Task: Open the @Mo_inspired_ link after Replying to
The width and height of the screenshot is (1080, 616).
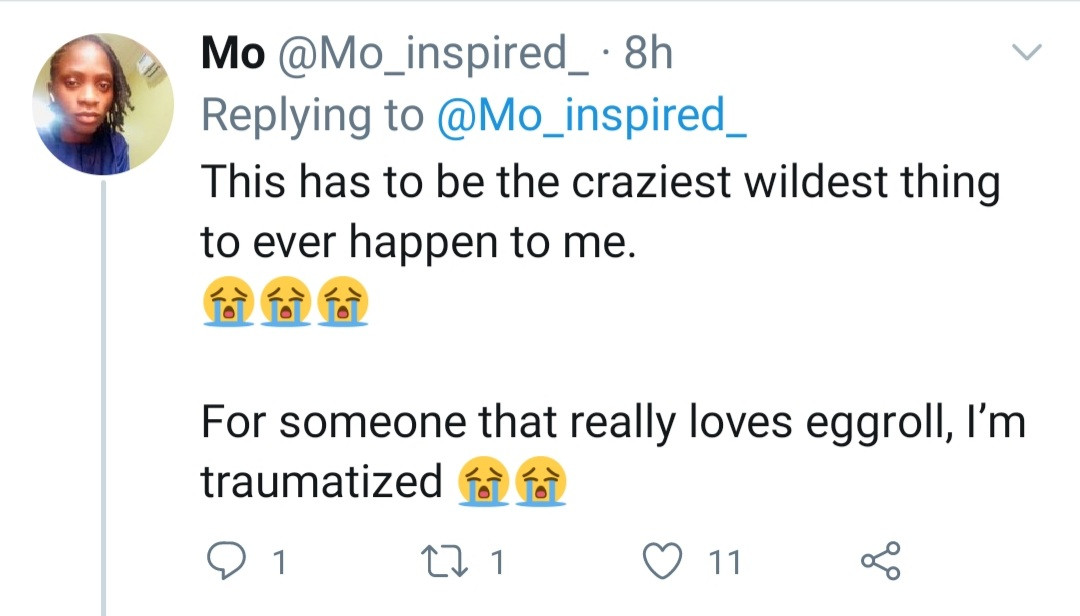Action: pos(591,117)
